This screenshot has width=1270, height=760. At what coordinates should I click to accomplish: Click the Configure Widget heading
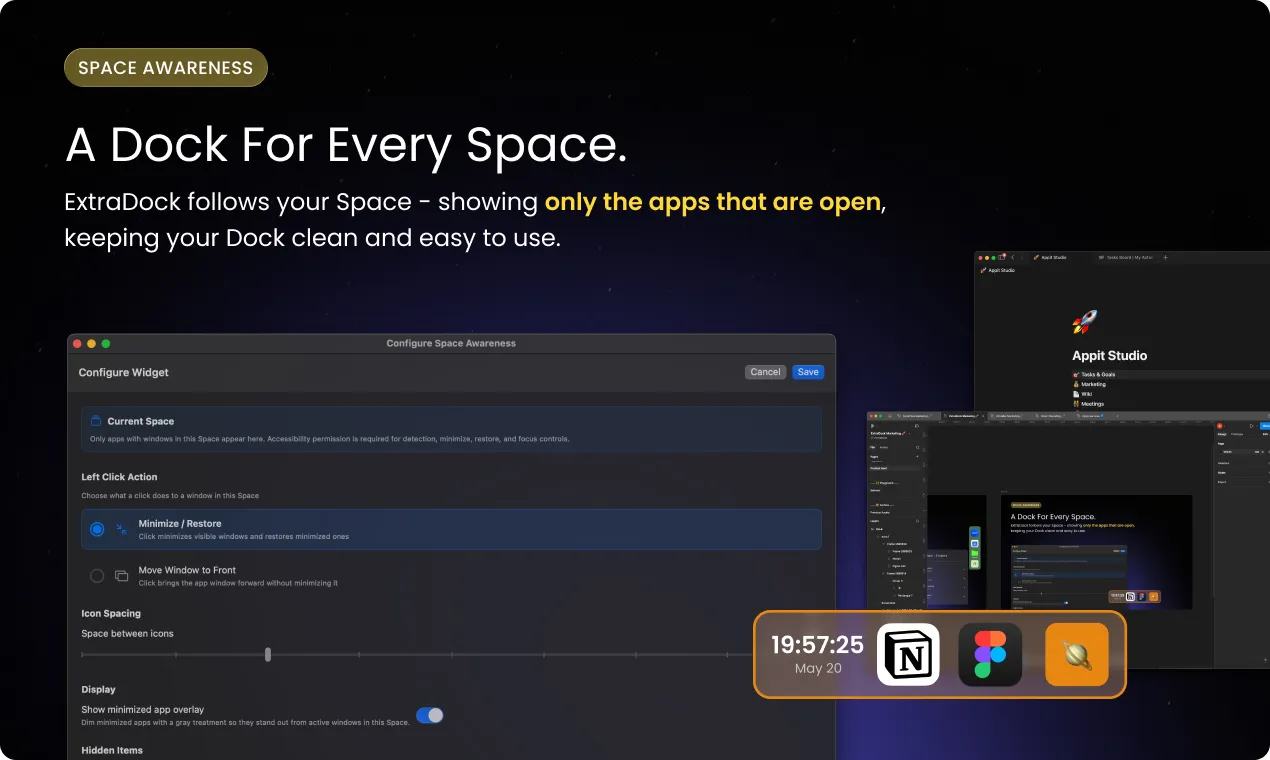(x=124, y=372)
